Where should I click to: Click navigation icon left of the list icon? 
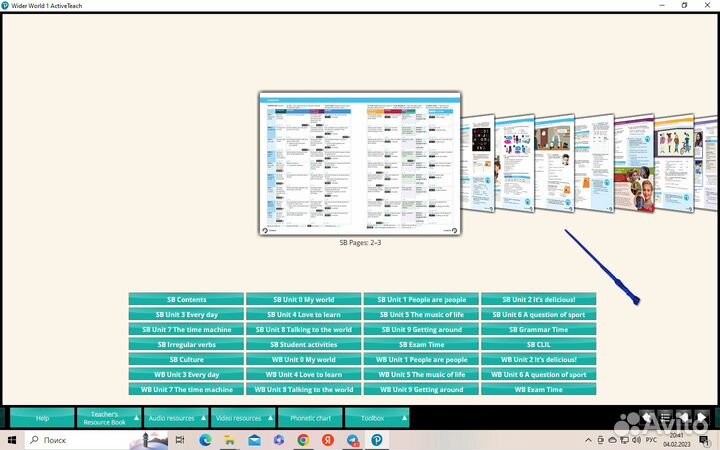[647, 417]
